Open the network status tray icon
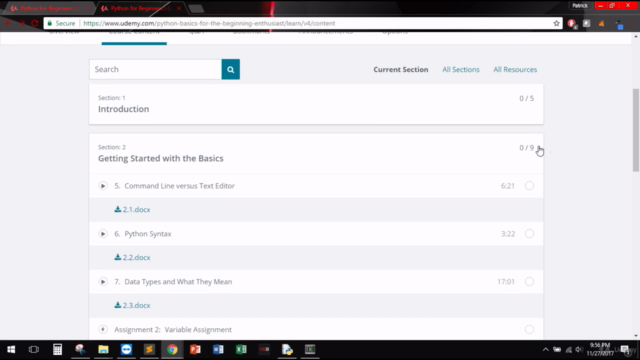640x360 pixels. 569,349
